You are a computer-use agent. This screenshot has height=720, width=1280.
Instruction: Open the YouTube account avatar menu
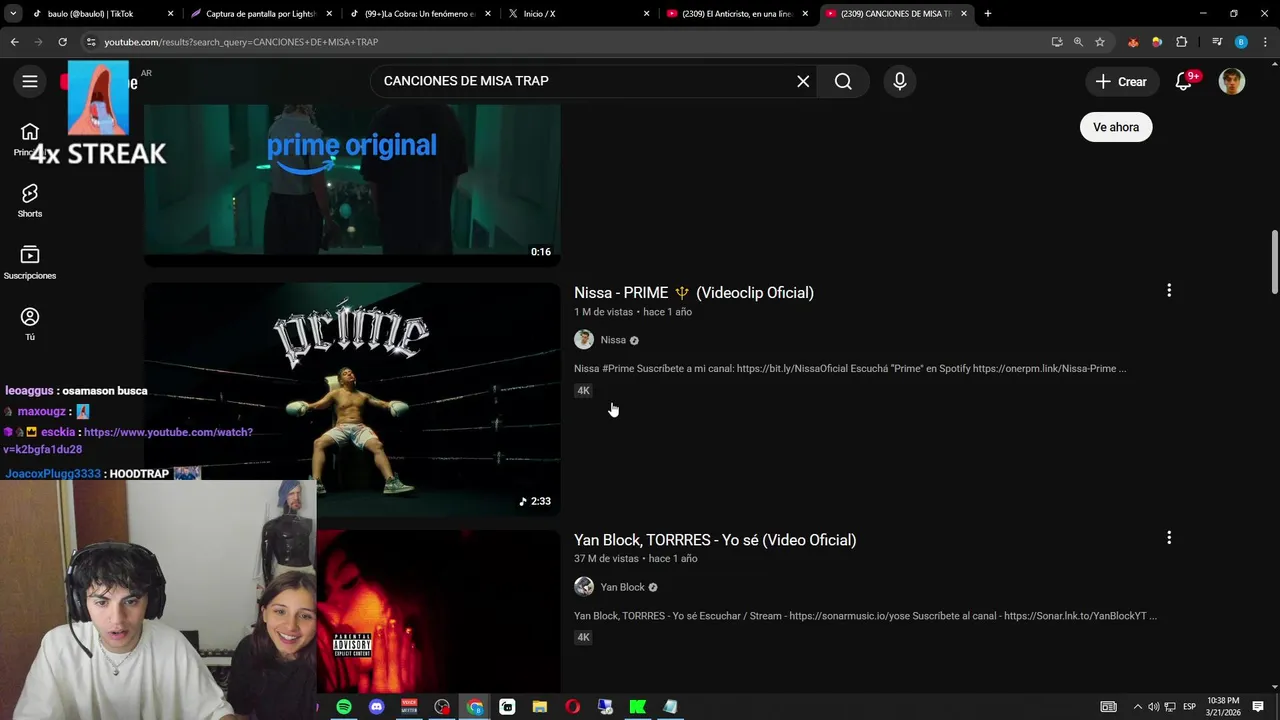click(1232, 81)
